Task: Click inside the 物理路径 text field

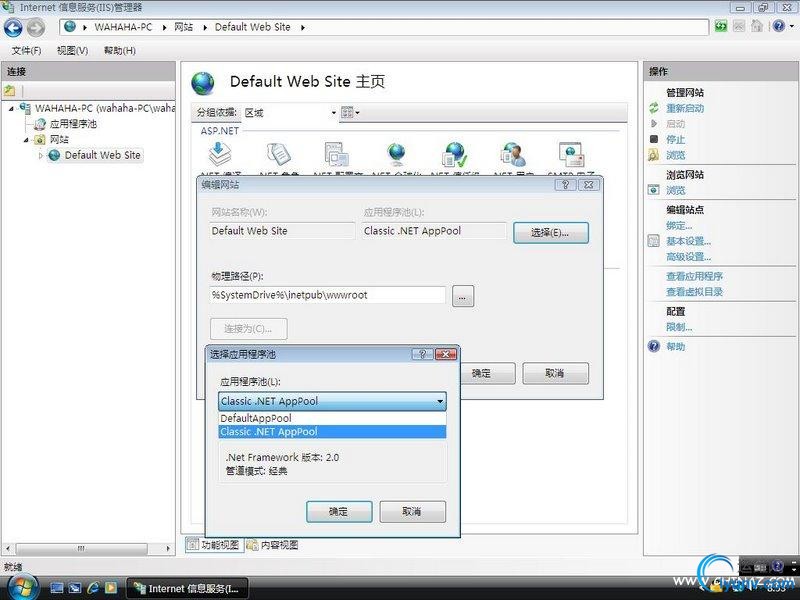Action: tap(328, 295)
